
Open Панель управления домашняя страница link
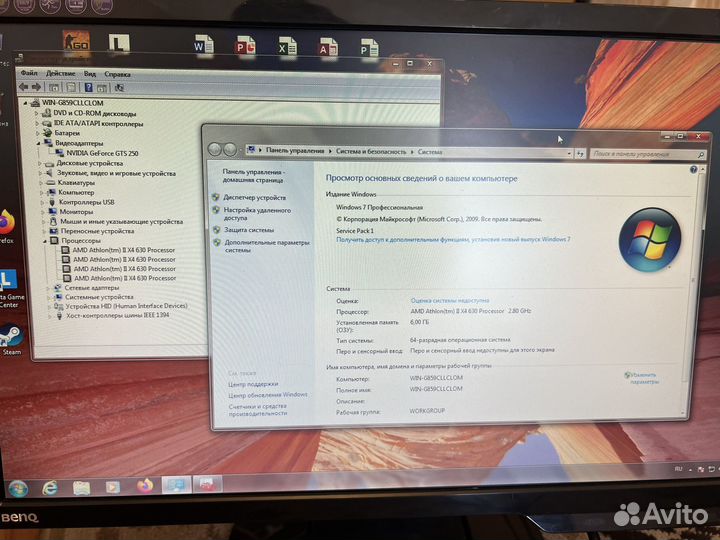(x=253, y=176)
